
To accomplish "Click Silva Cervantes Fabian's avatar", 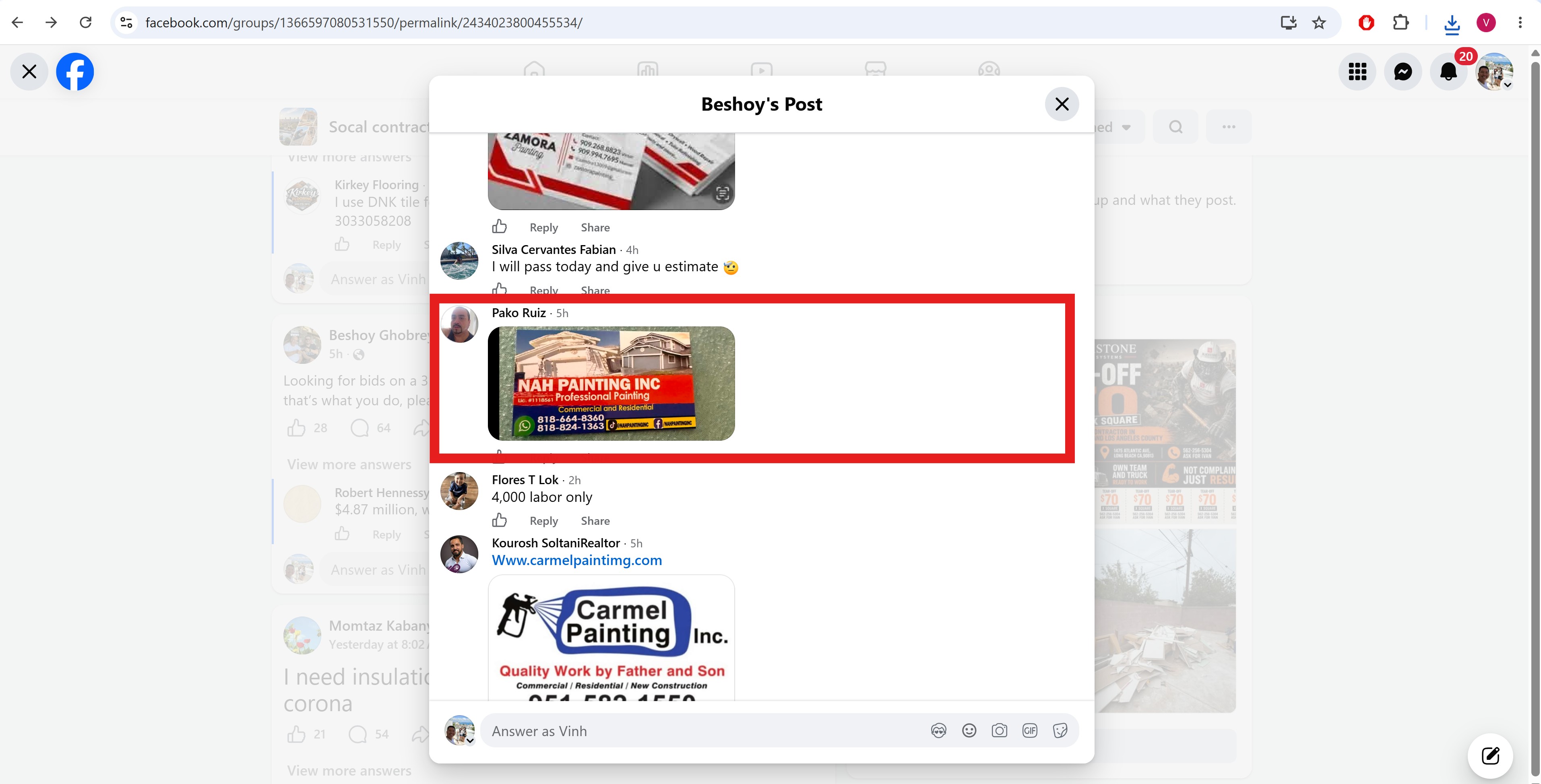I will click(x=459, y=261).
